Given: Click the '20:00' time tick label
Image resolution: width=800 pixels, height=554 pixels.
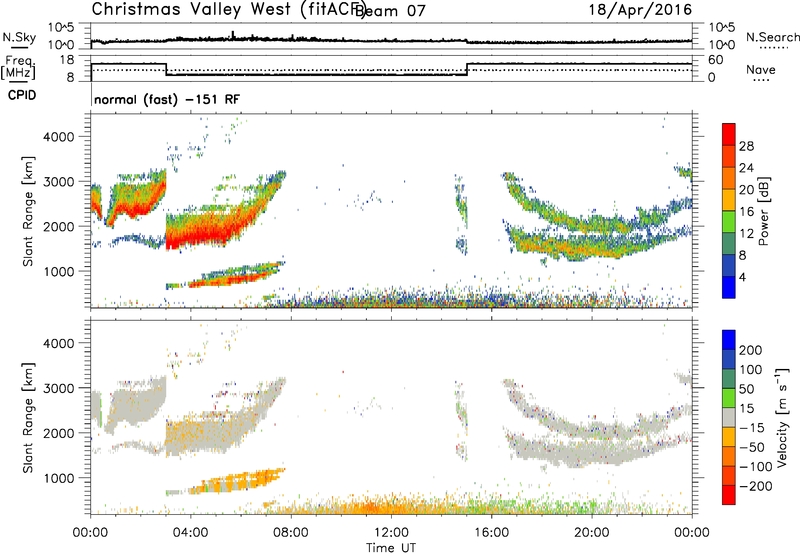Looking at the screenshot, I should [x=591, y=533].
